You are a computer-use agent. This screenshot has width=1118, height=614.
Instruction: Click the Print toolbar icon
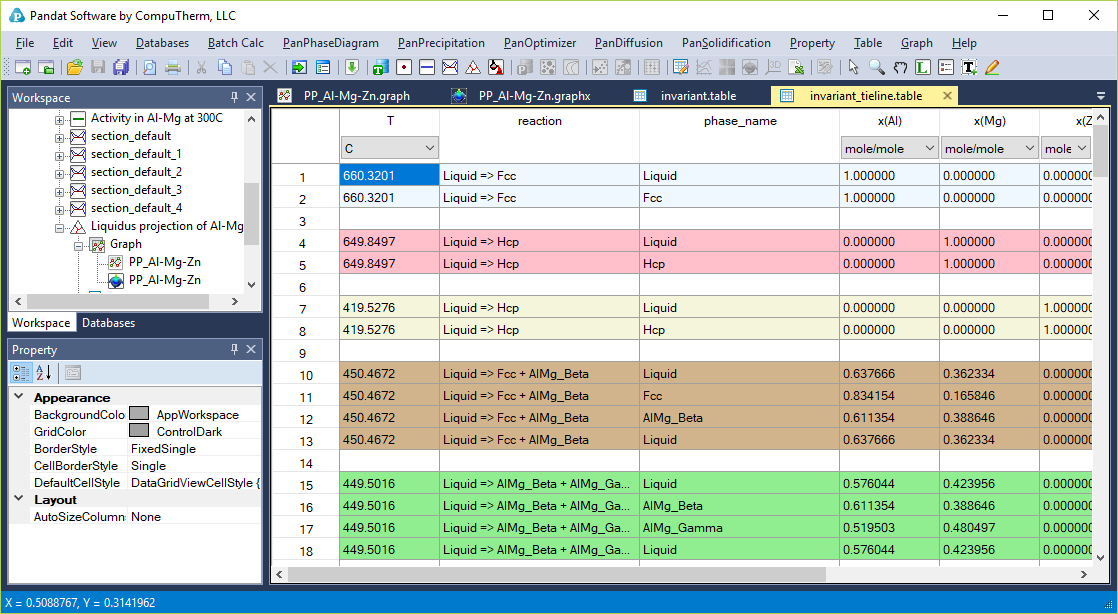click(x=173, y=68)
